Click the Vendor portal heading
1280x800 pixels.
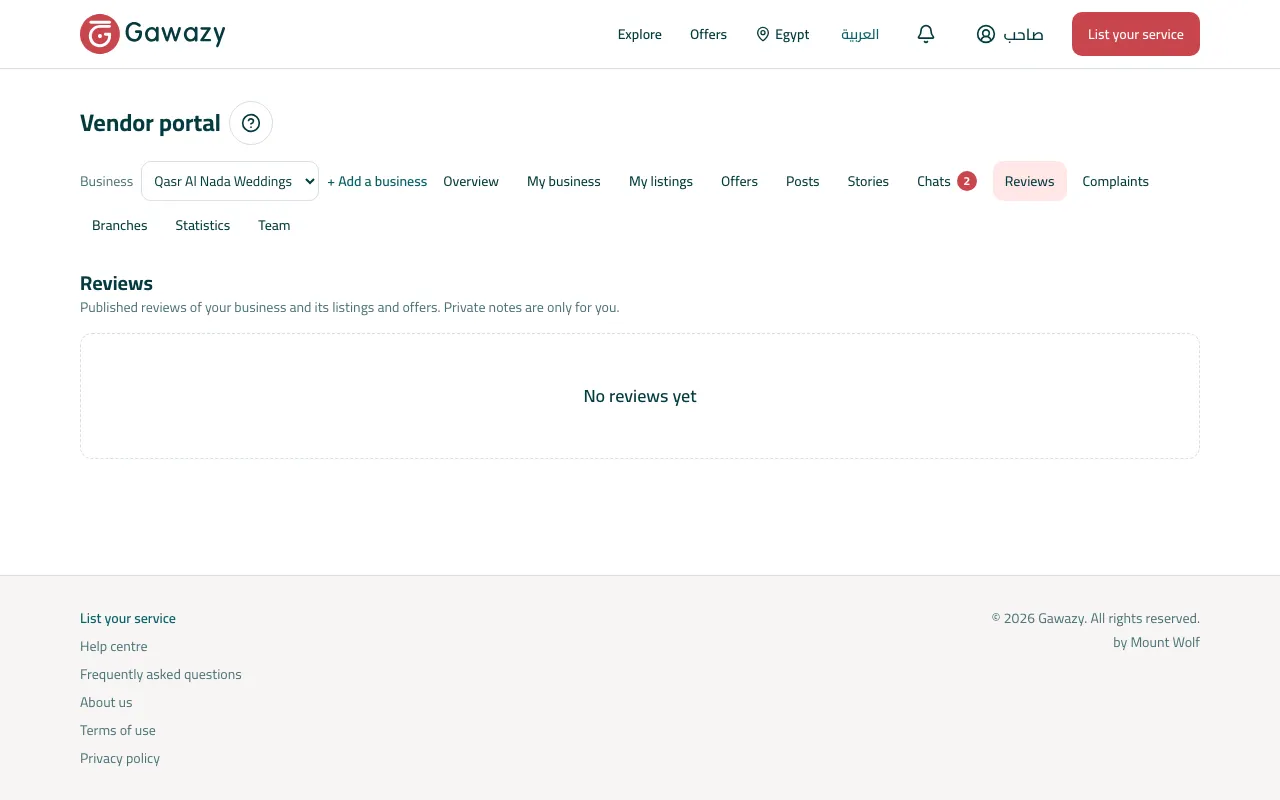150,123
